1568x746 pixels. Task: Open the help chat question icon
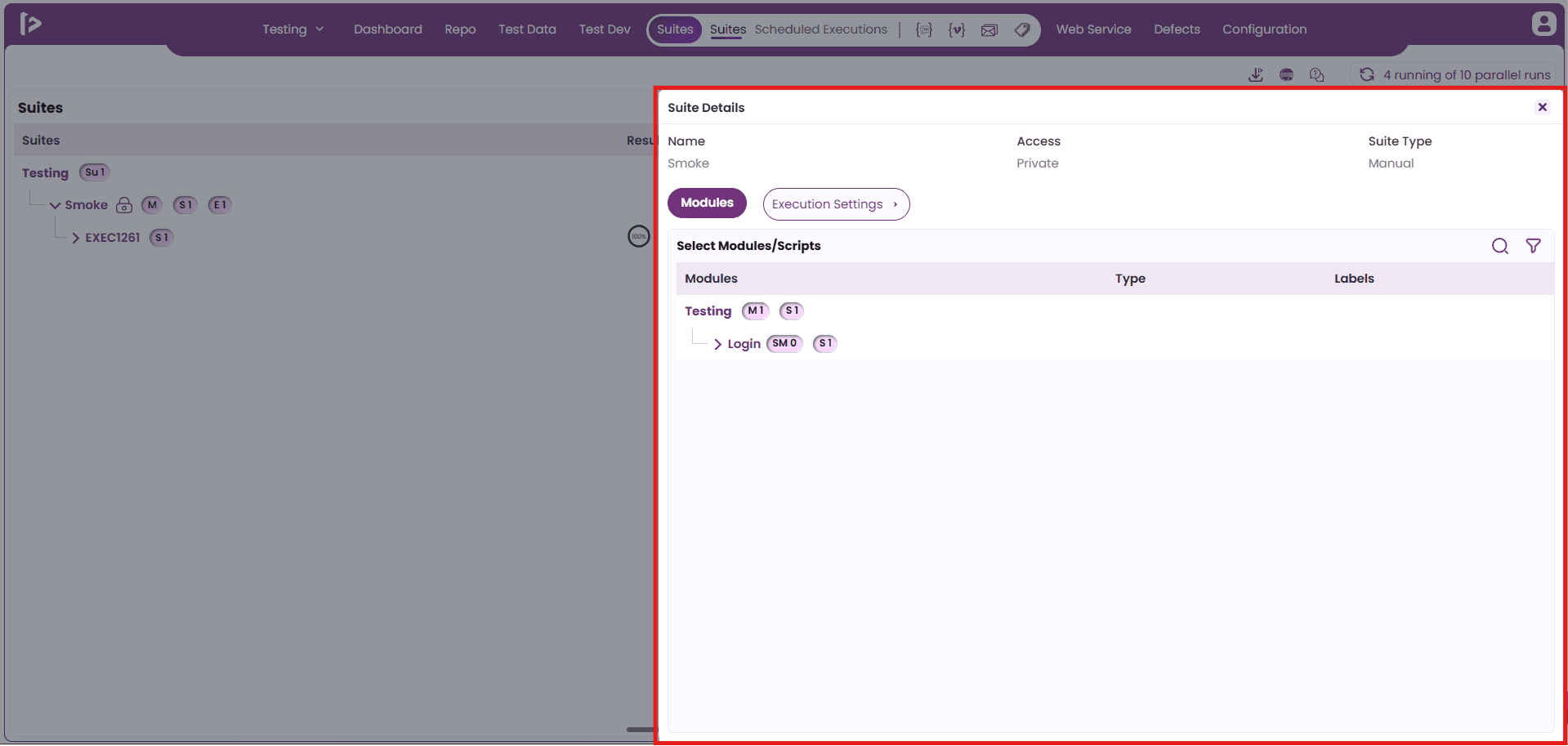pos(1316,75)
